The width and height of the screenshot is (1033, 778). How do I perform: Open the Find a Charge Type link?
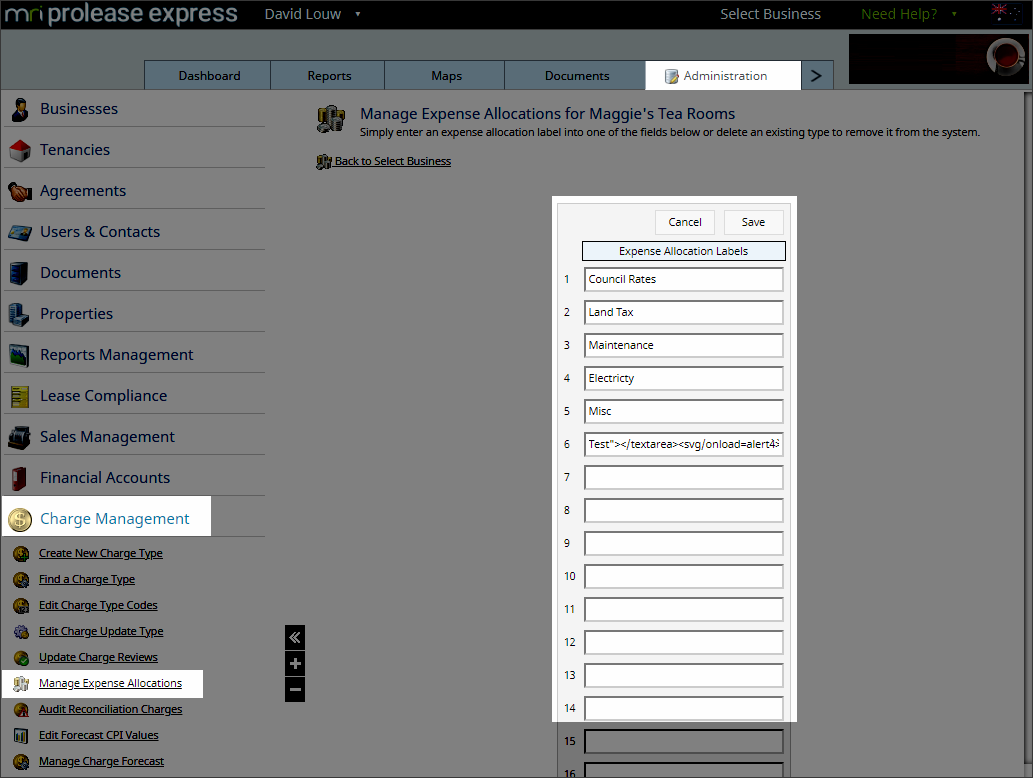[87, 580]
